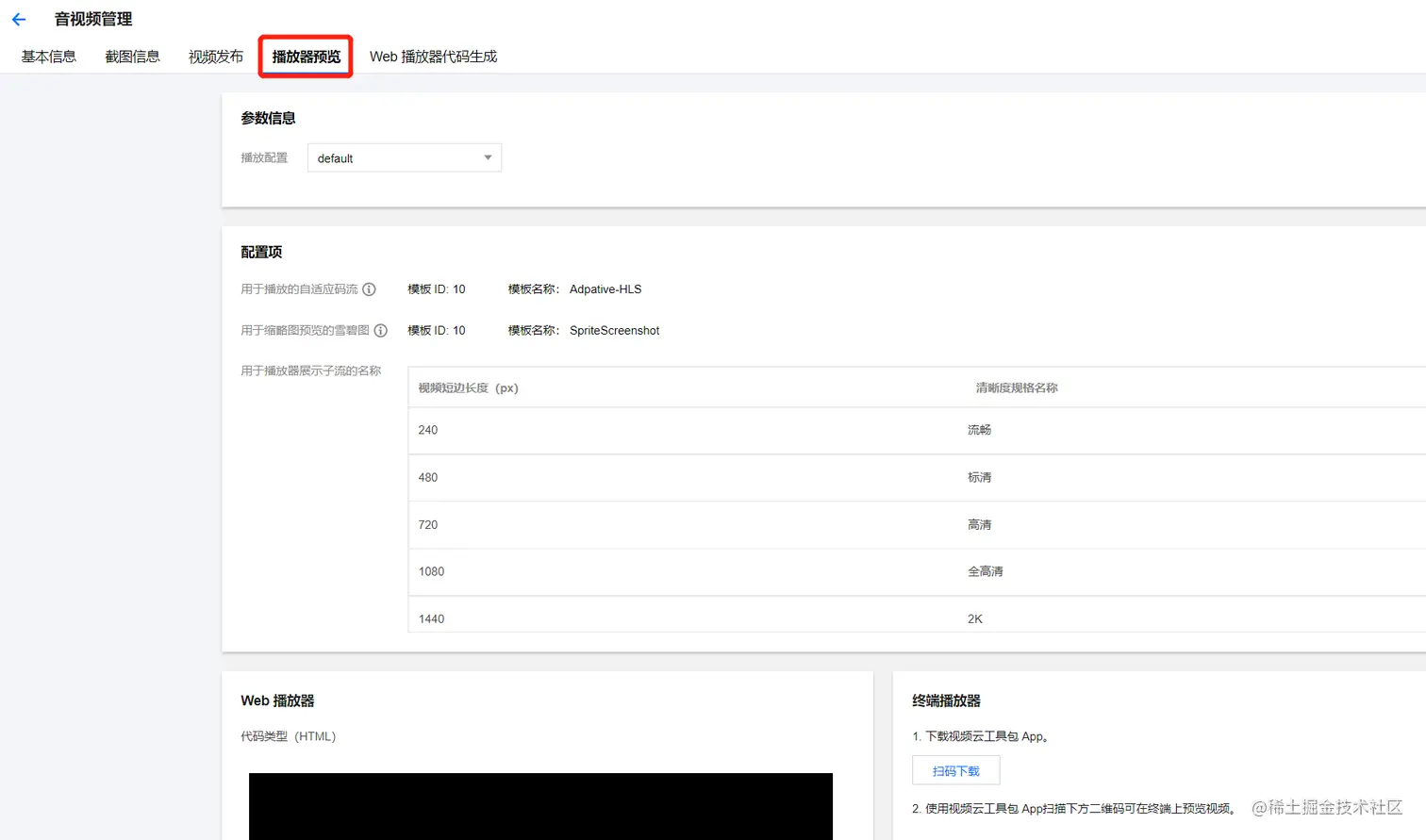1426x840 pixels.
Task: Click the 1440 short-side length cell
Action: click(x=432, y=618)
